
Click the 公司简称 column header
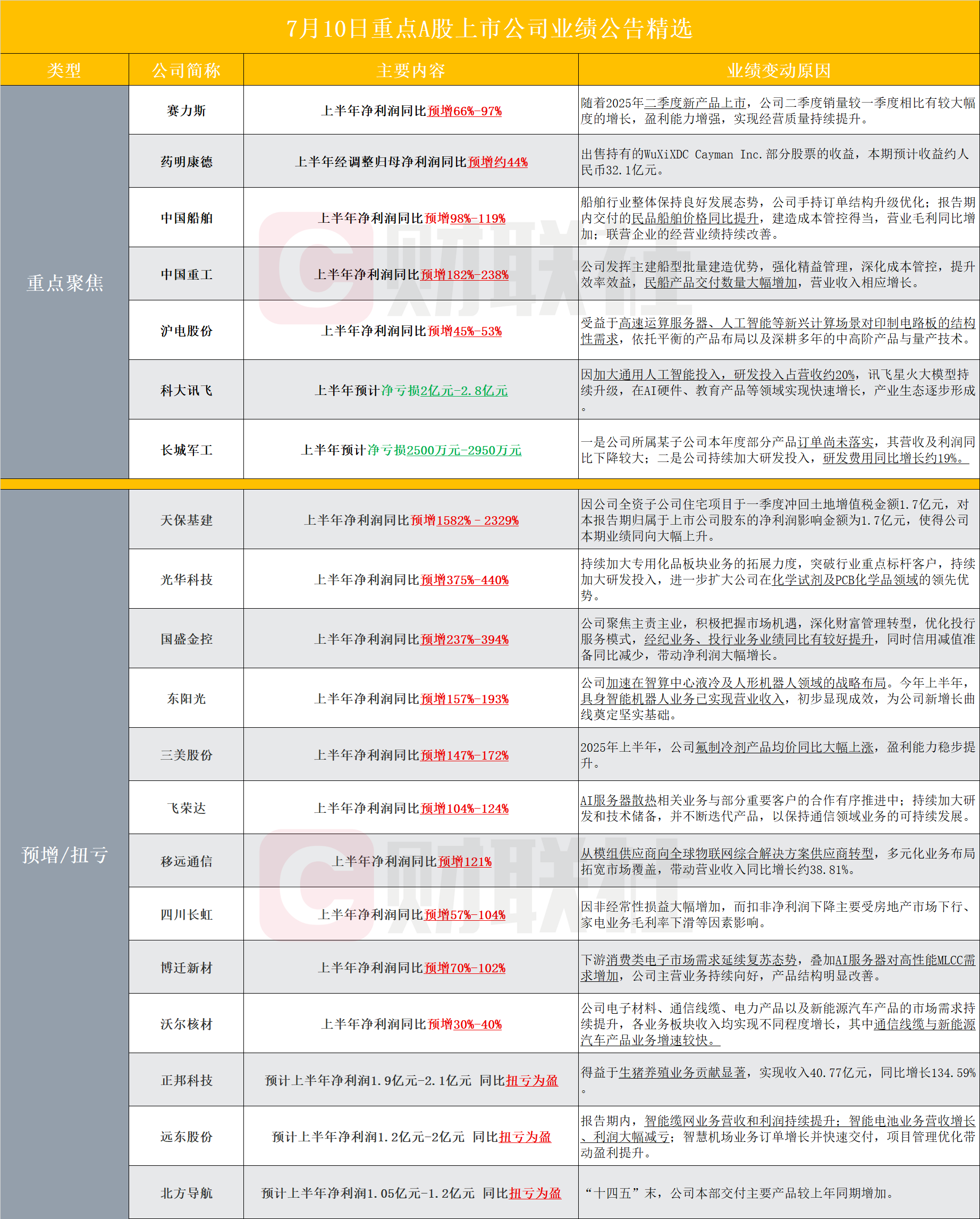(186, 70)
